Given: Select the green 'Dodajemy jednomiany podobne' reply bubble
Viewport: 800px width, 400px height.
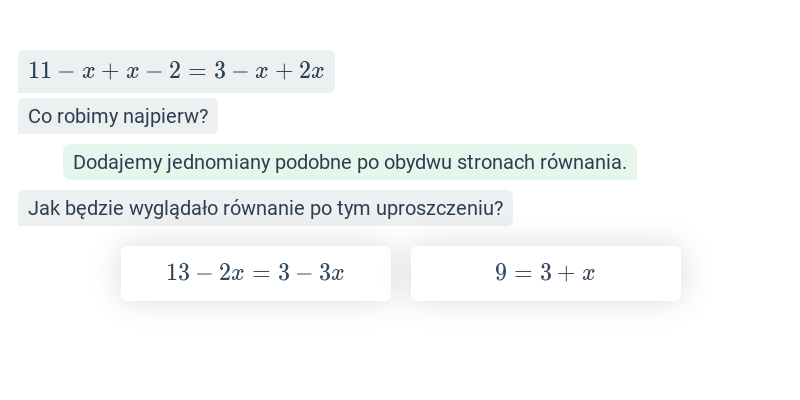Looking at the screenshot, I should (349, 162).
